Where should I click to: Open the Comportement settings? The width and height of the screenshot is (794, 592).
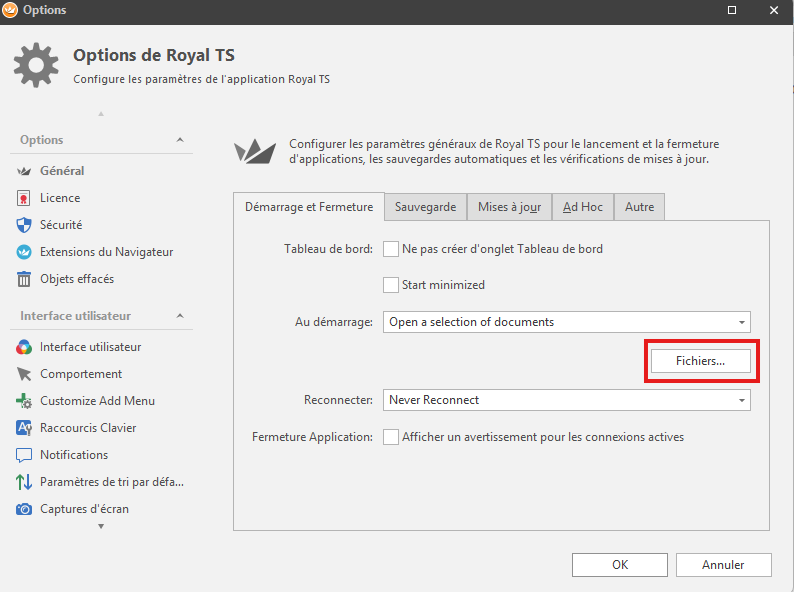tap(81, 374)
